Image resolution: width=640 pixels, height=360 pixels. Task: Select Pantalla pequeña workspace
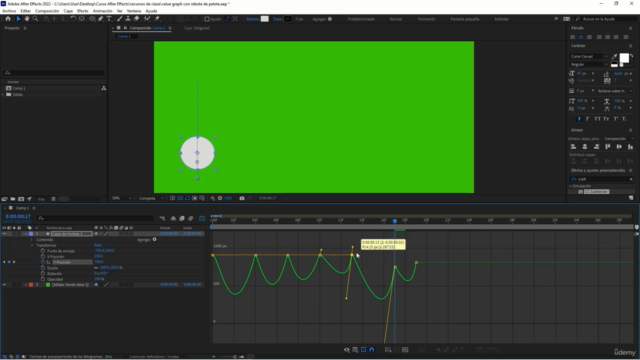(x=464, y=19)
